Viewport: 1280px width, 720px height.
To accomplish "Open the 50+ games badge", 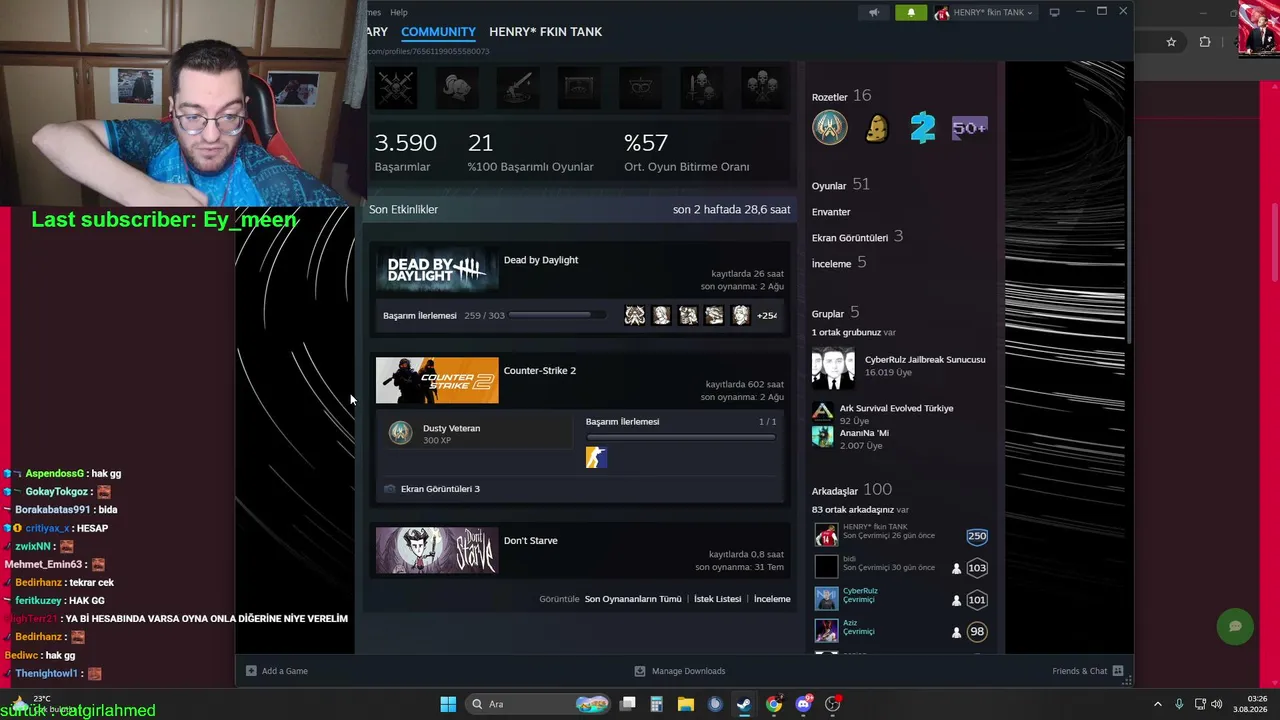I will (969, 128).
